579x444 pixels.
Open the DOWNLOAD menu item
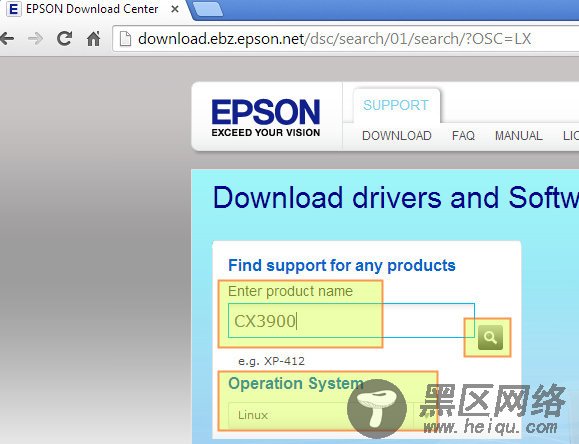coord(397,136)
